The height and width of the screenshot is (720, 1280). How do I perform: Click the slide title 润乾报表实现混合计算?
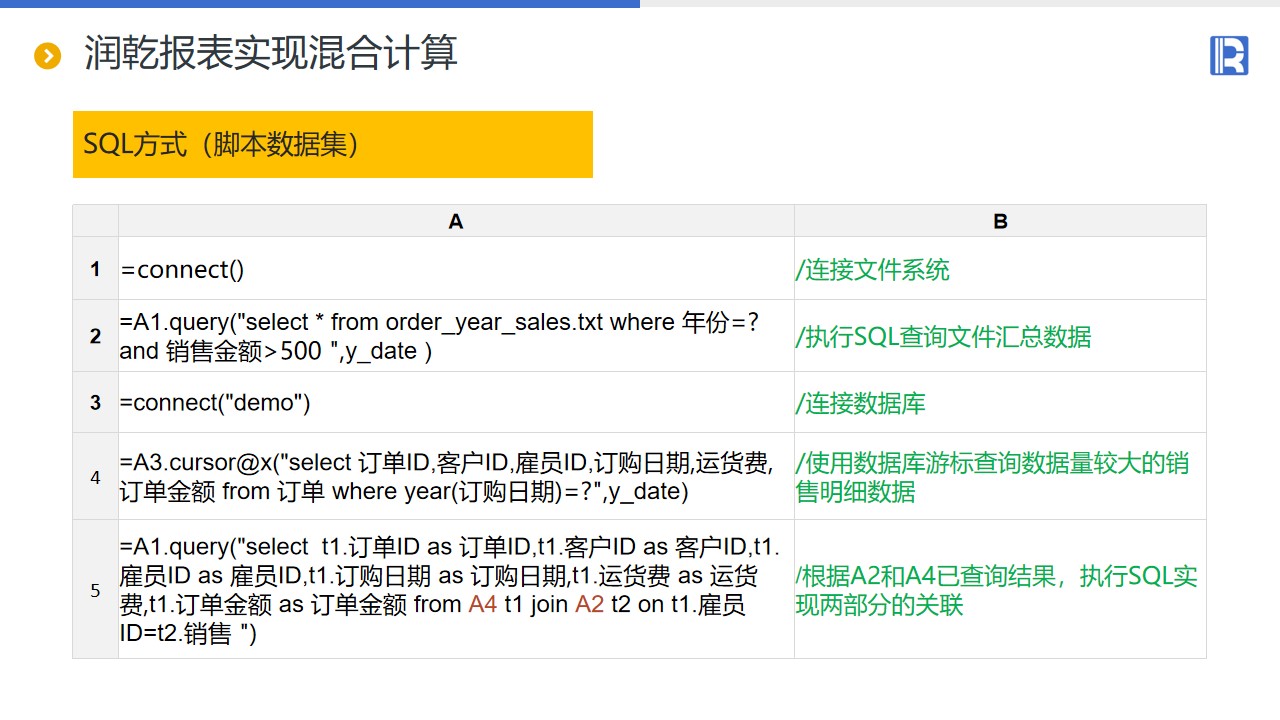click(271, 53)
